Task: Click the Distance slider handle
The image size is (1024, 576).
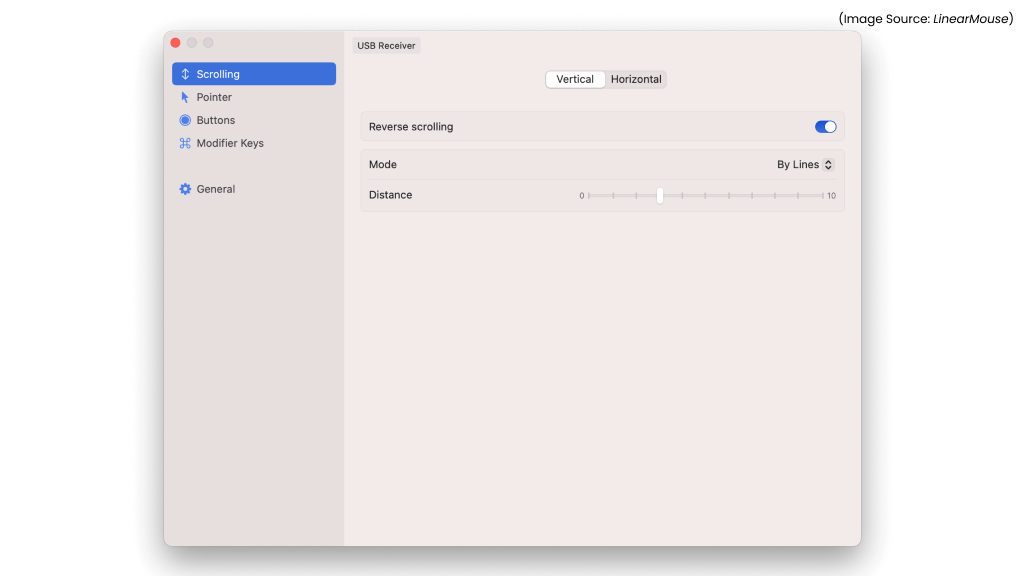Action: click(660, 196)
